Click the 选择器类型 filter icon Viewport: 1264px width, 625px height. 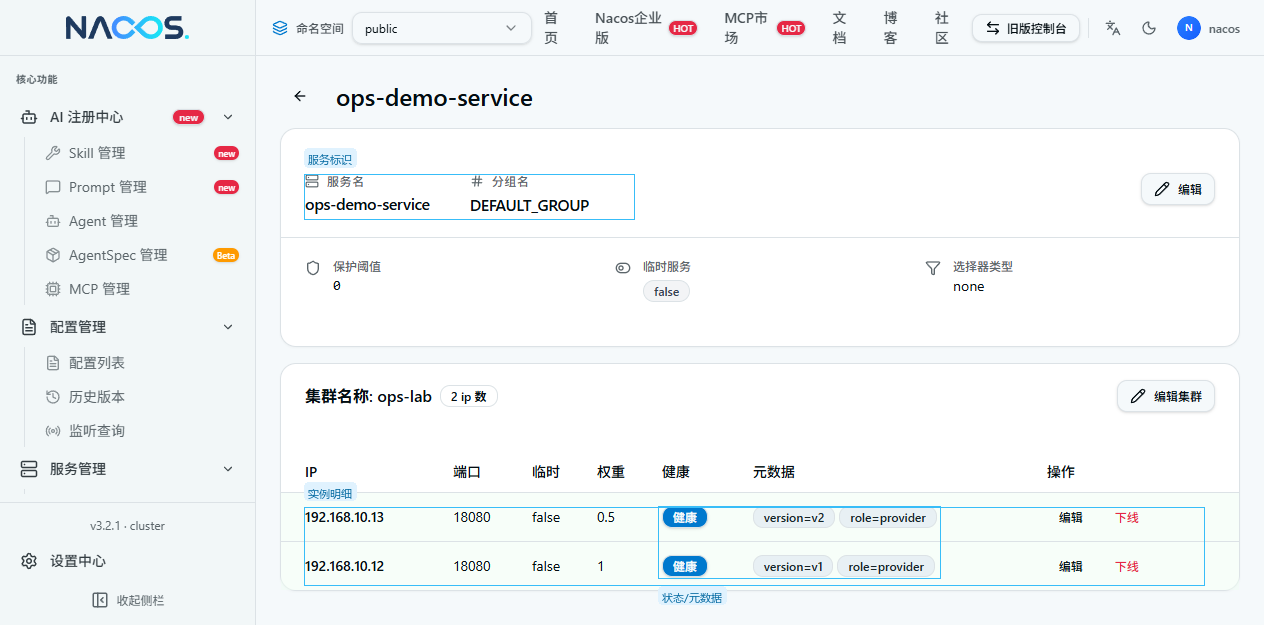coord(933,268)
